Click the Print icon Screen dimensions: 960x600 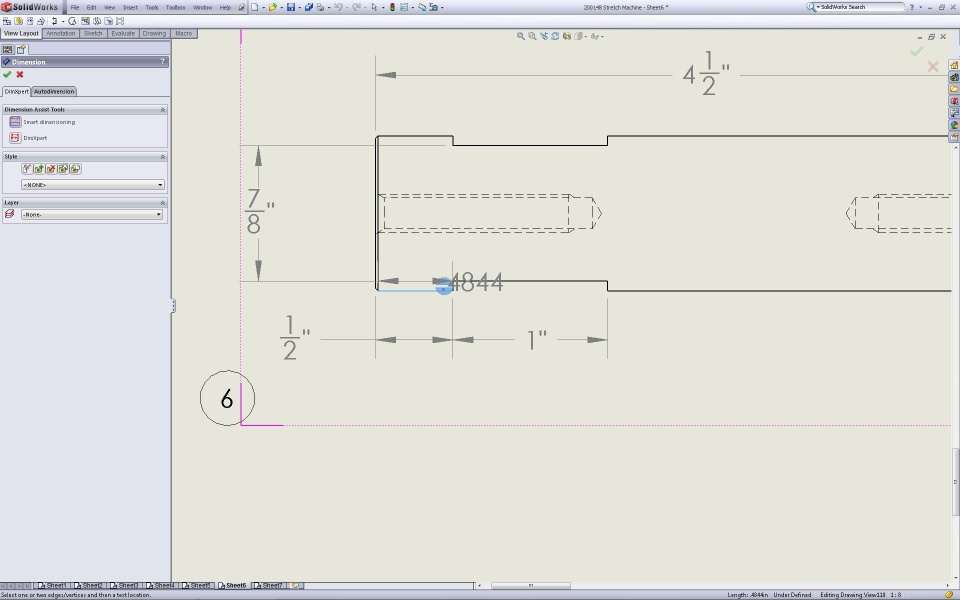(x=320, y=7)
